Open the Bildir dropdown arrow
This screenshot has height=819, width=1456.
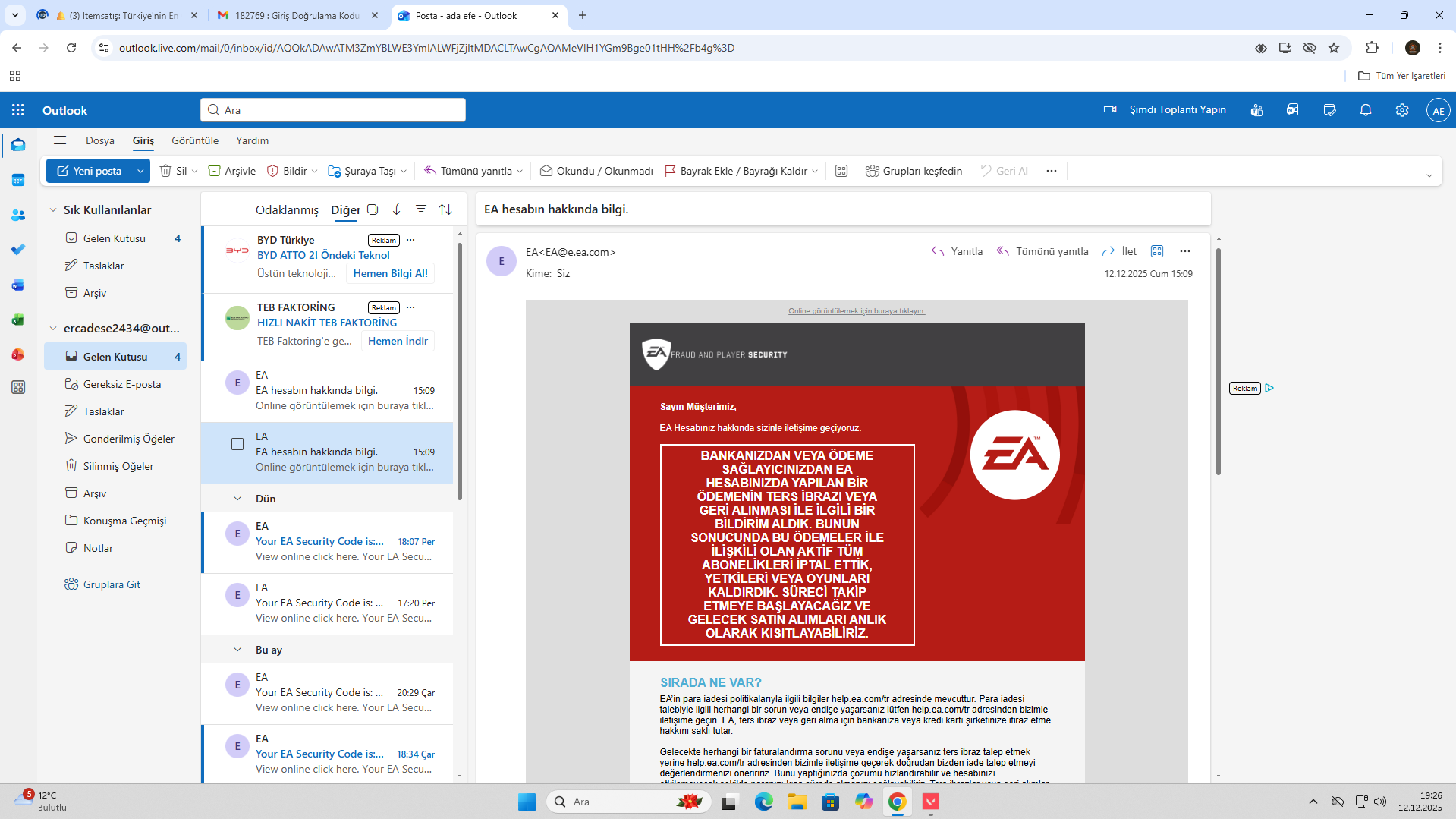314,172
